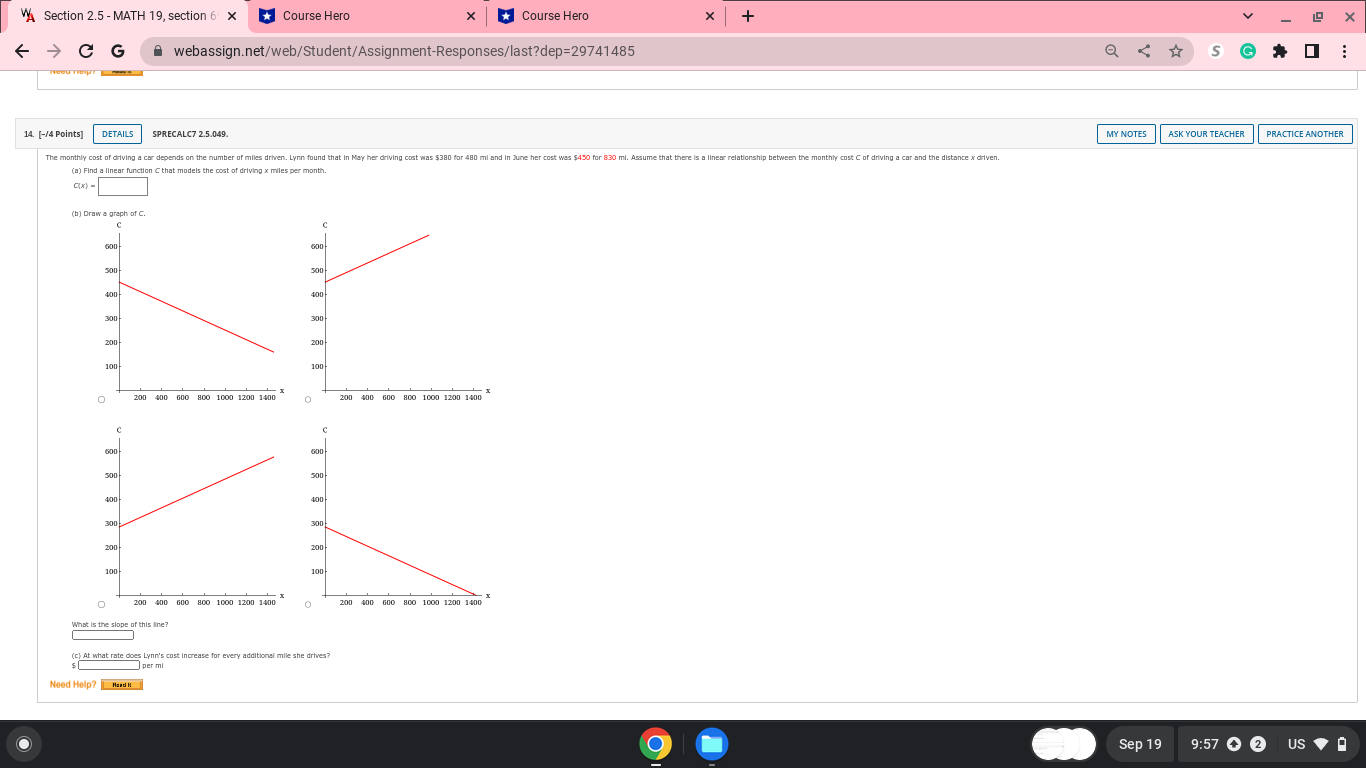Click the Read It help button
Image resolution: width=1366 pixels, height=768 pixels.
click(121, 684)
